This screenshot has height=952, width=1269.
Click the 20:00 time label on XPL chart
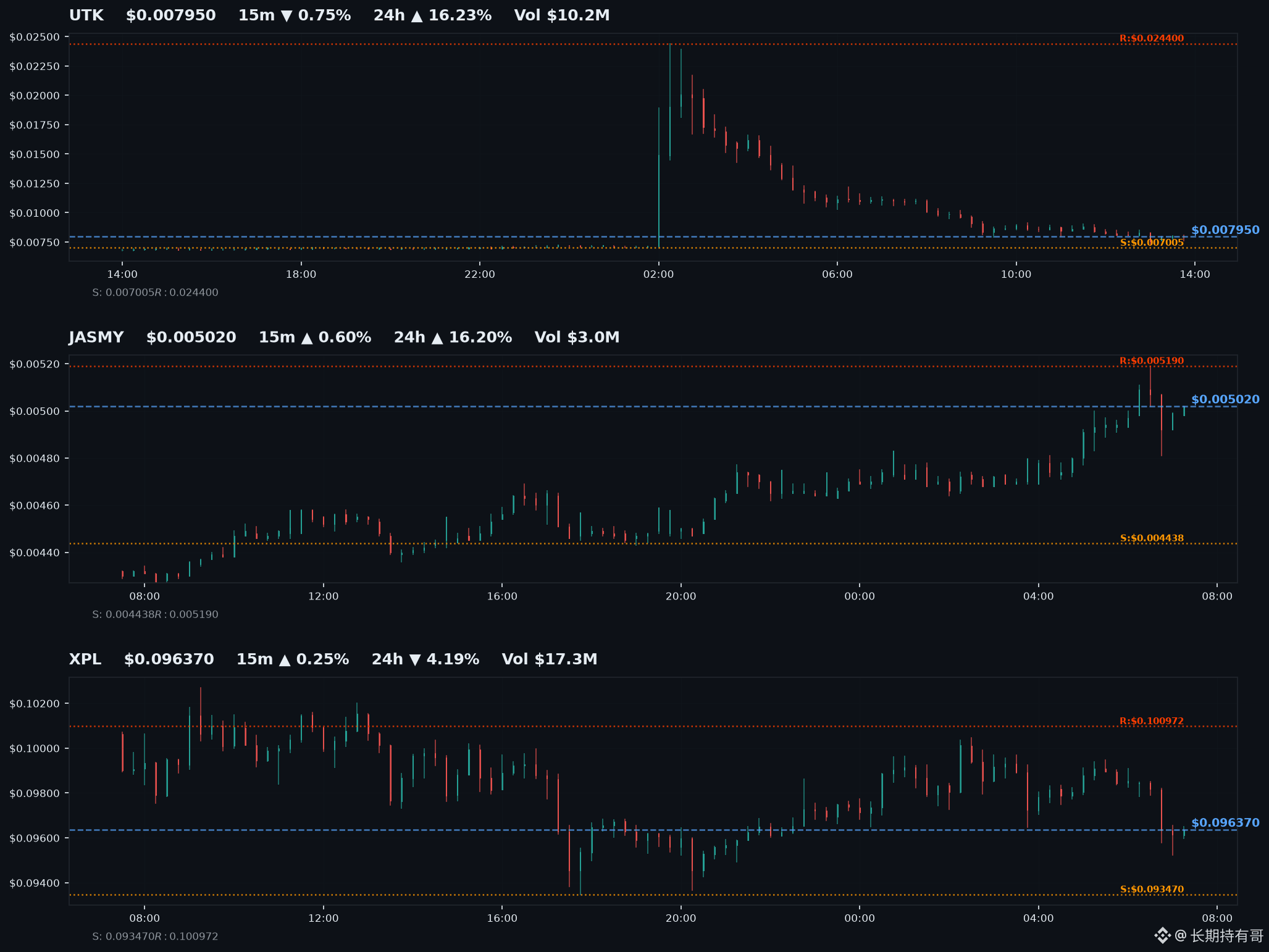[x=681, y=919]
